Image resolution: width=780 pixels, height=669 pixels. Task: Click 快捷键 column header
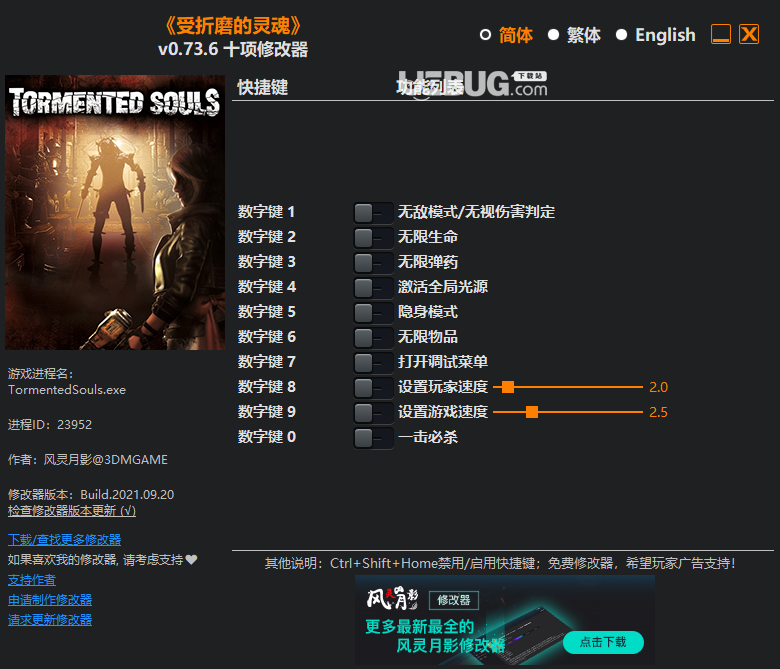click(263, 88)
